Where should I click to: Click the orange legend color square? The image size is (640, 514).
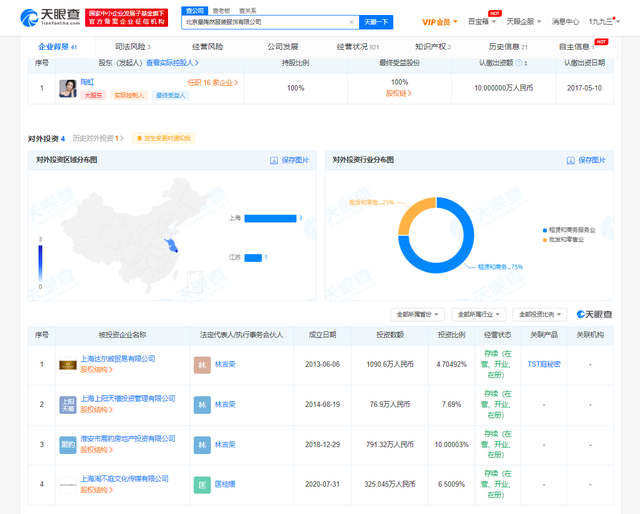[545, 240]
